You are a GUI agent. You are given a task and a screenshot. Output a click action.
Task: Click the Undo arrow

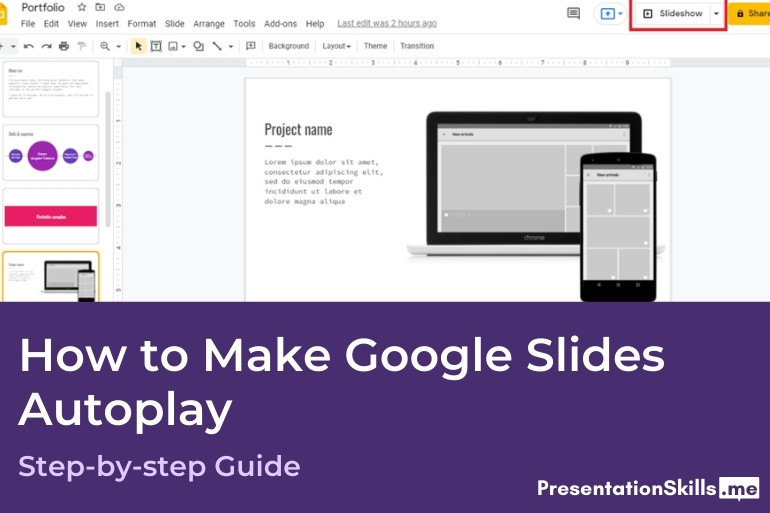(x=28, y=46)
